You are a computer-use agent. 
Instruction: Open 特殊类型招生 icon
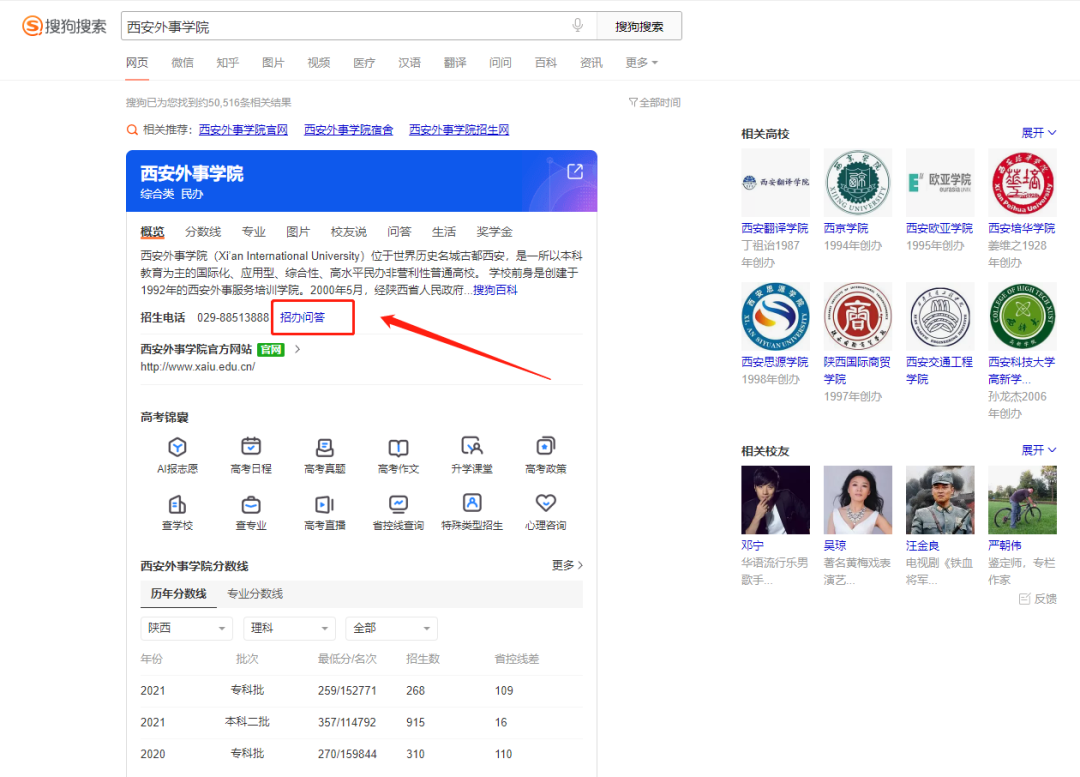pyautogui.click(x=472, y=504)
